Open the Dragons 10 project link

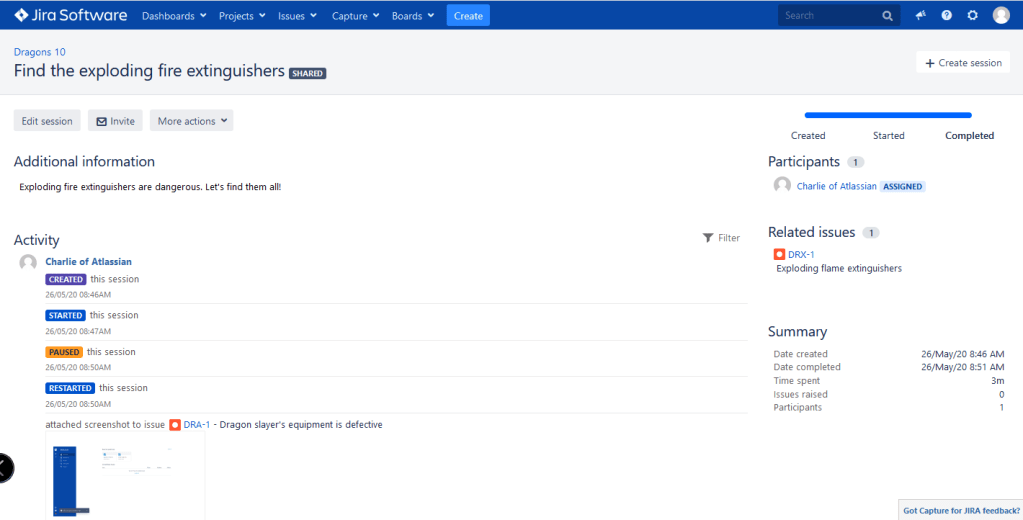tap(40, 52)
